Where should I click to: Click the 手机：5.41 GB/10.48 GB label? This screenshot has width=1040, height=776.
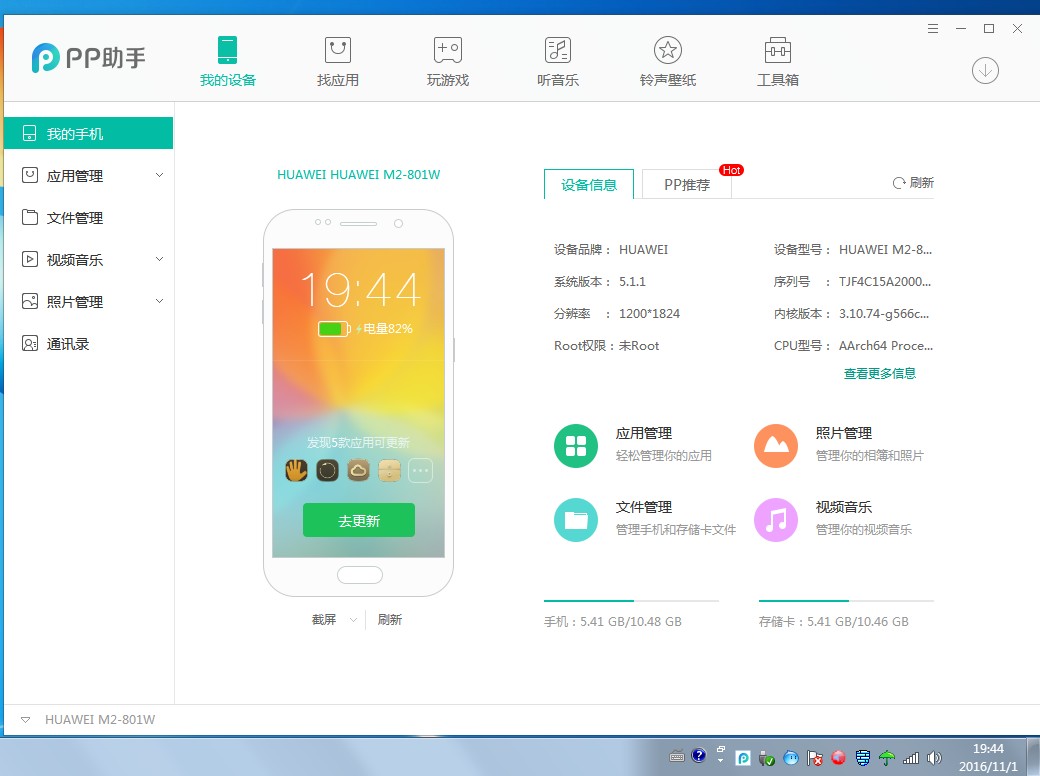(613, 621)
